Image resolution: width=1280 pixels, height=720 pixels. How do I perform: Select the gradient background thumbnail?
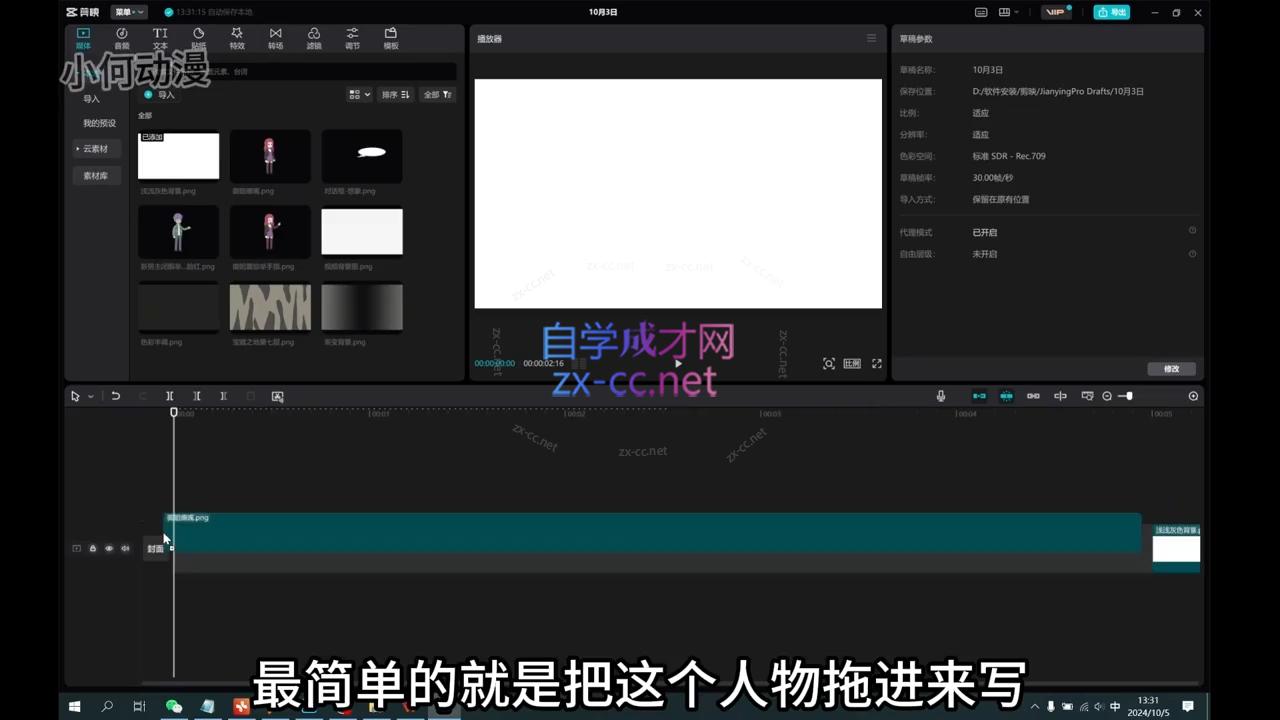pos(362,307)
